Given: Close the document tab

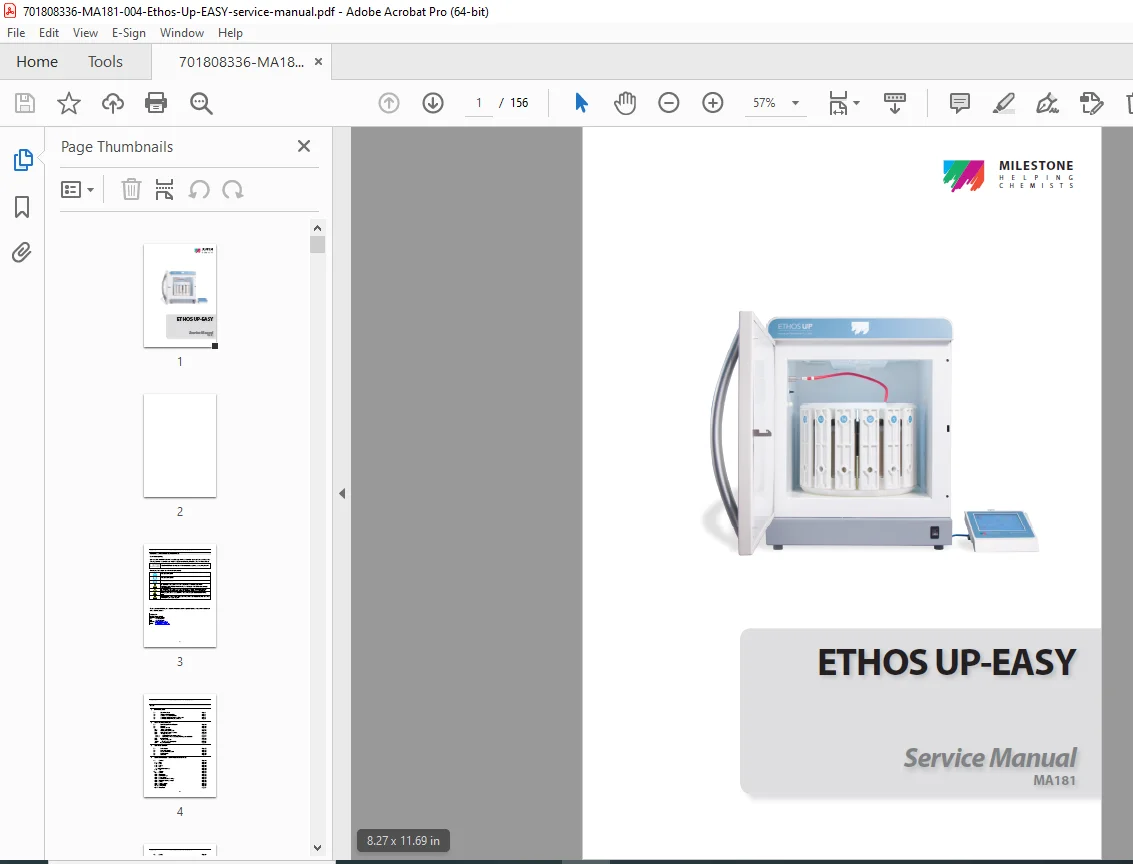Looking at the screenshot, I should [x=318, y=62].
